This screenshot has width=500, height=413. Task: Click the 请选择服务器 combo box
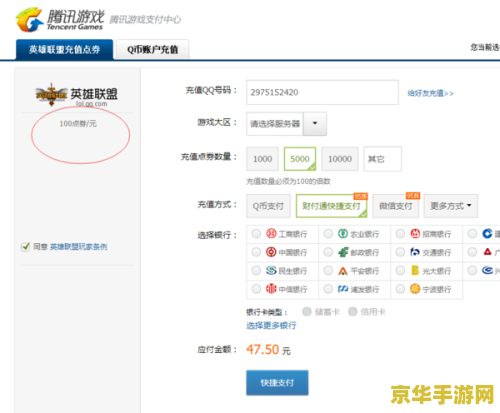(x=286, y=124)
